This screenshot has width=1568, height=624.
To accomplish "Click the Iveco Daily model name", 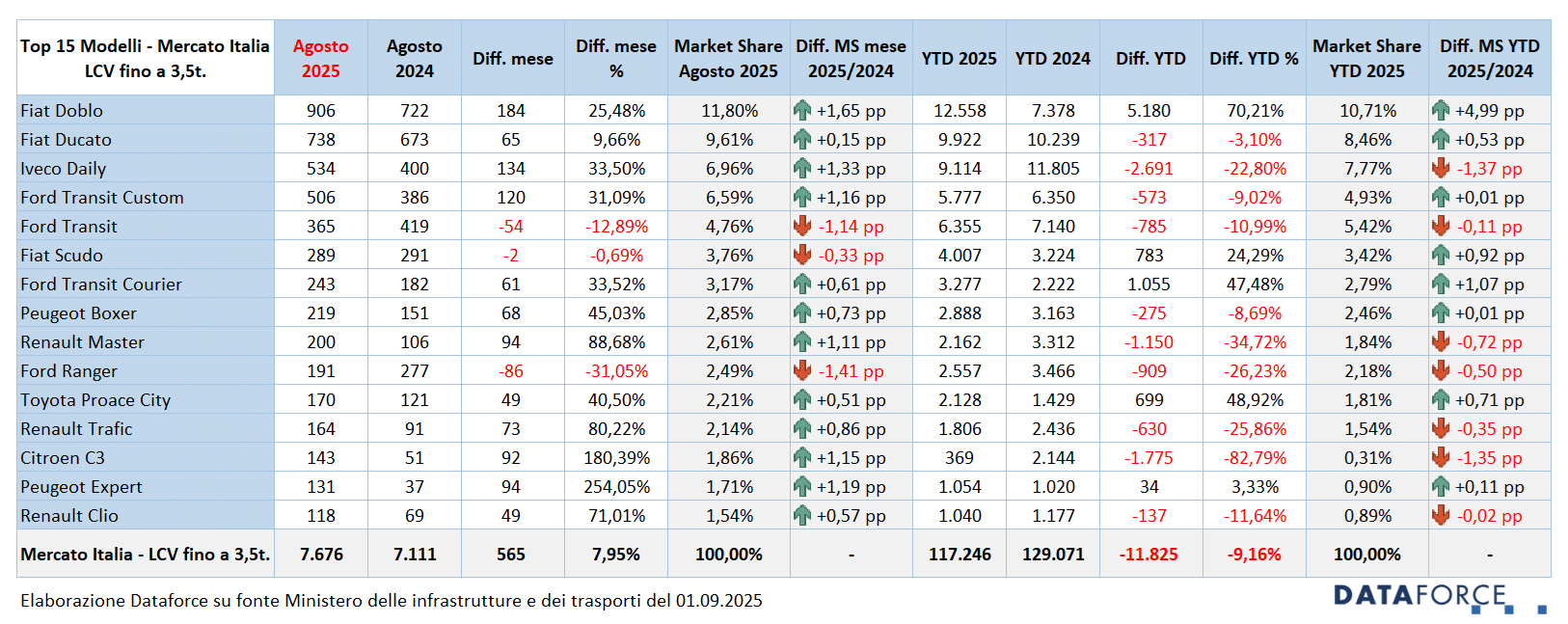I will pos(64,168).
